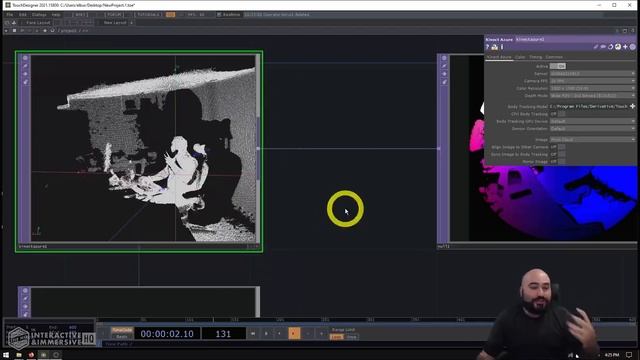640x360 pixels.
Task: Click browse plus next to Body Tracking Model
Action: click(x=632, y=106)
